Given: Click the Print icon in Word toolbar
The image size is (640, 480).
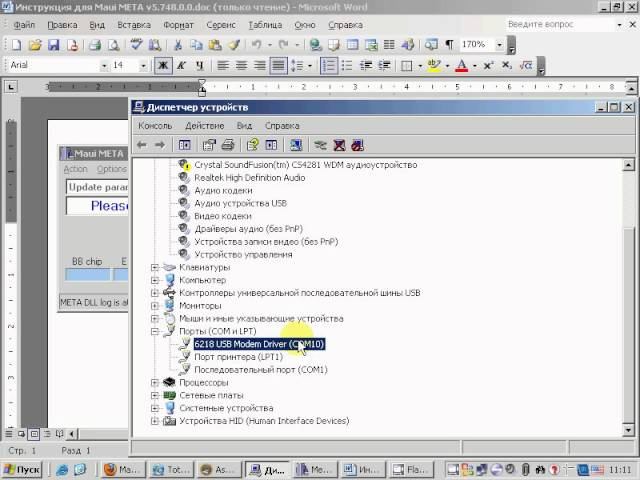Looking at the screenshot, I should click(95, 44).
